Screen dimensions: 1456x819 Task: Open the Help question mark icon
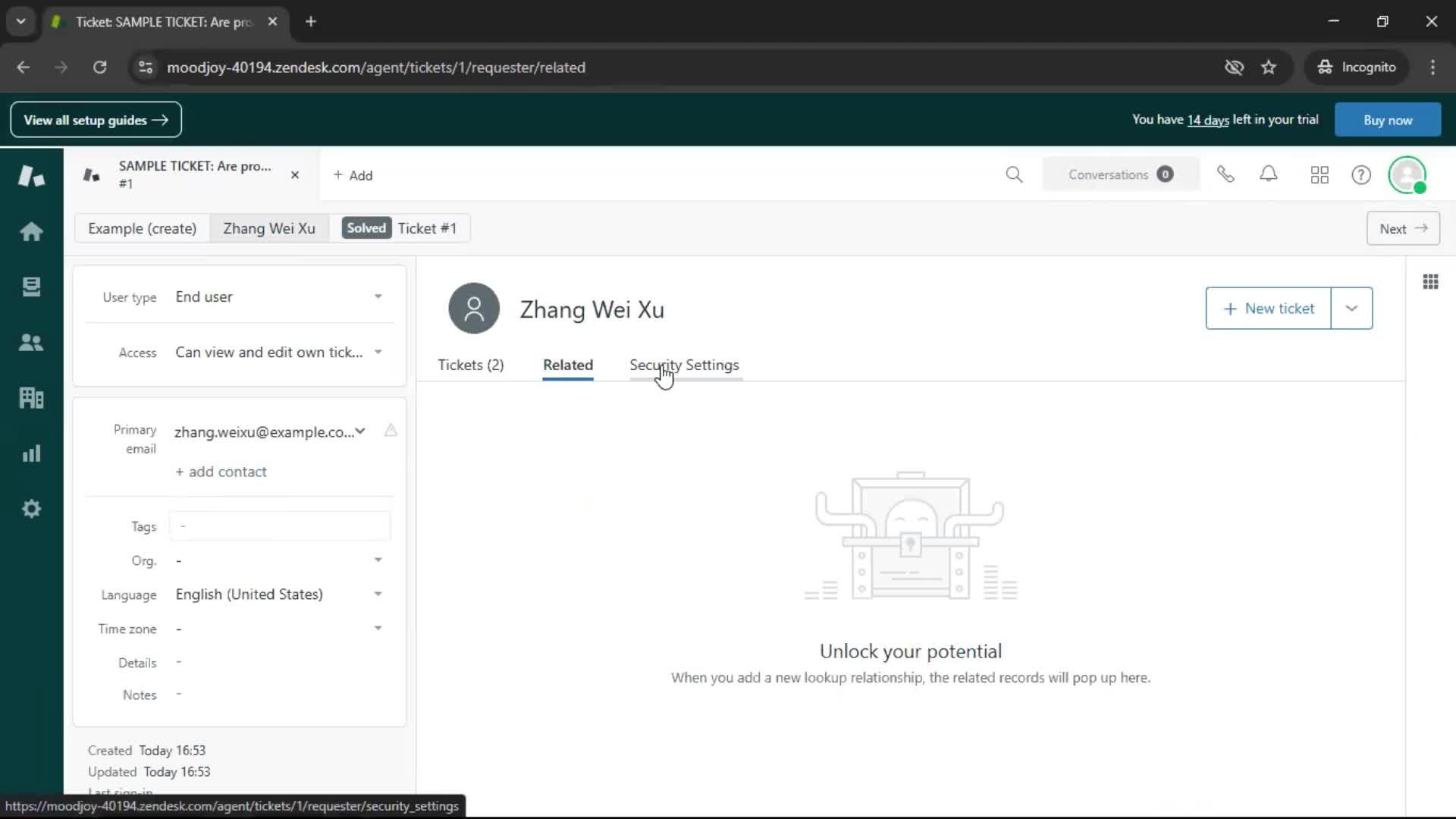1361,175
